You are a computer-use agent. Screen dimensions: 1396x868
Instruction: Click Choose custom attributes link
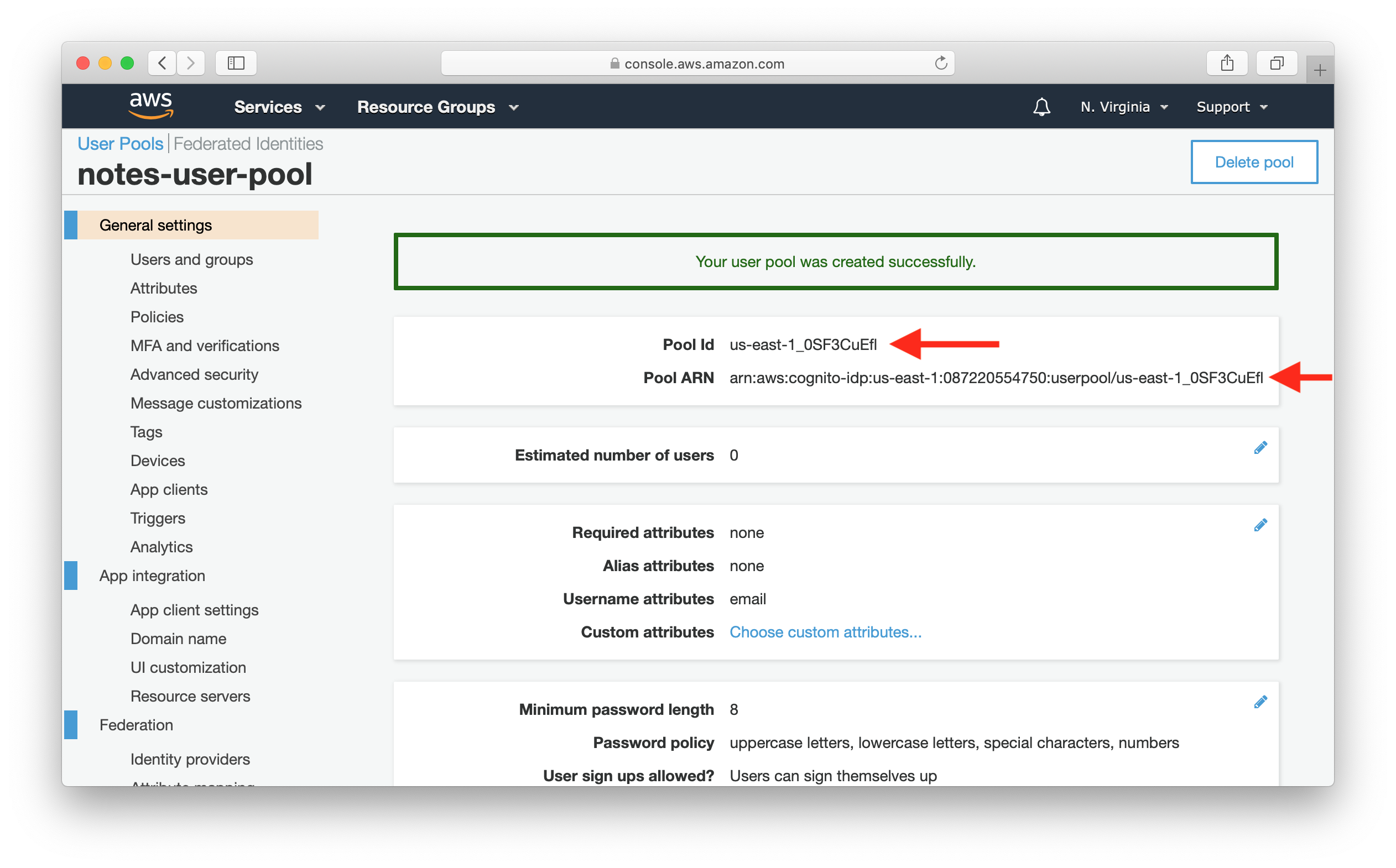[826, 631]
